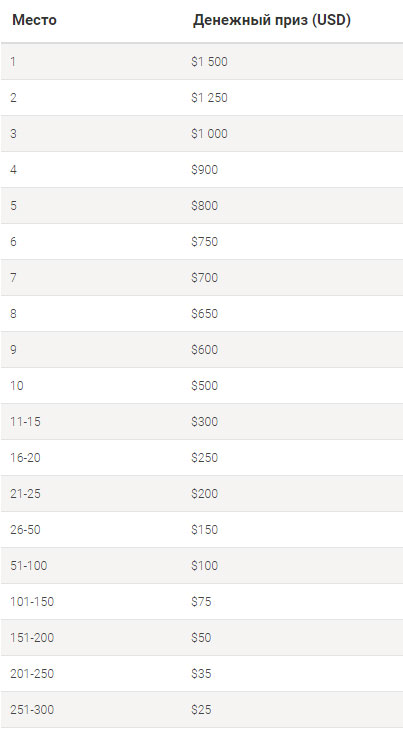Click the Денежный приз (USD) header
The width and height of the screenshot is (403, 729).
pyautogui.click(x=272, y=20)
